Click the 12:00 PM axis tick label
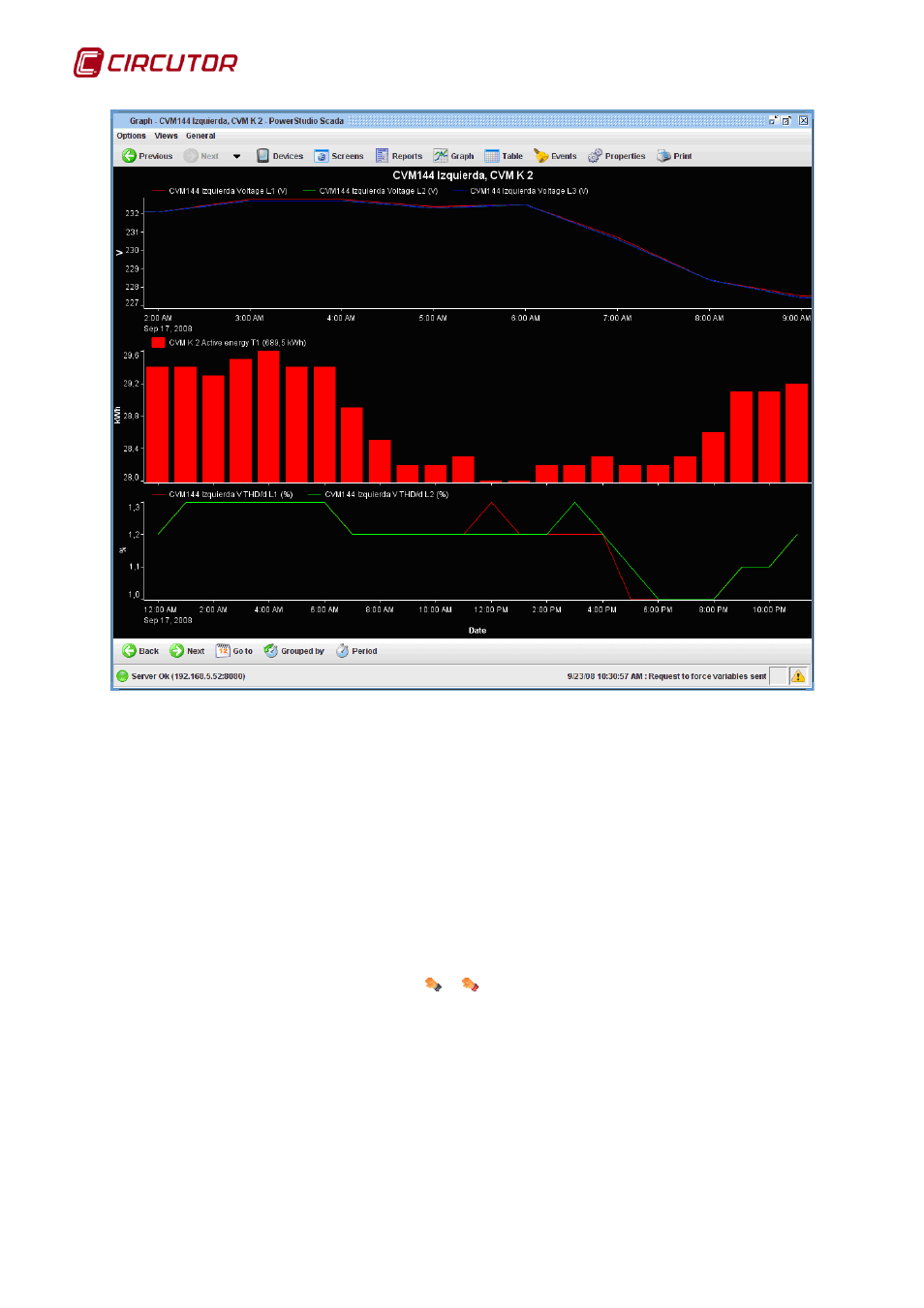This screenshot has width=924, height=1308. click(491, 609)
